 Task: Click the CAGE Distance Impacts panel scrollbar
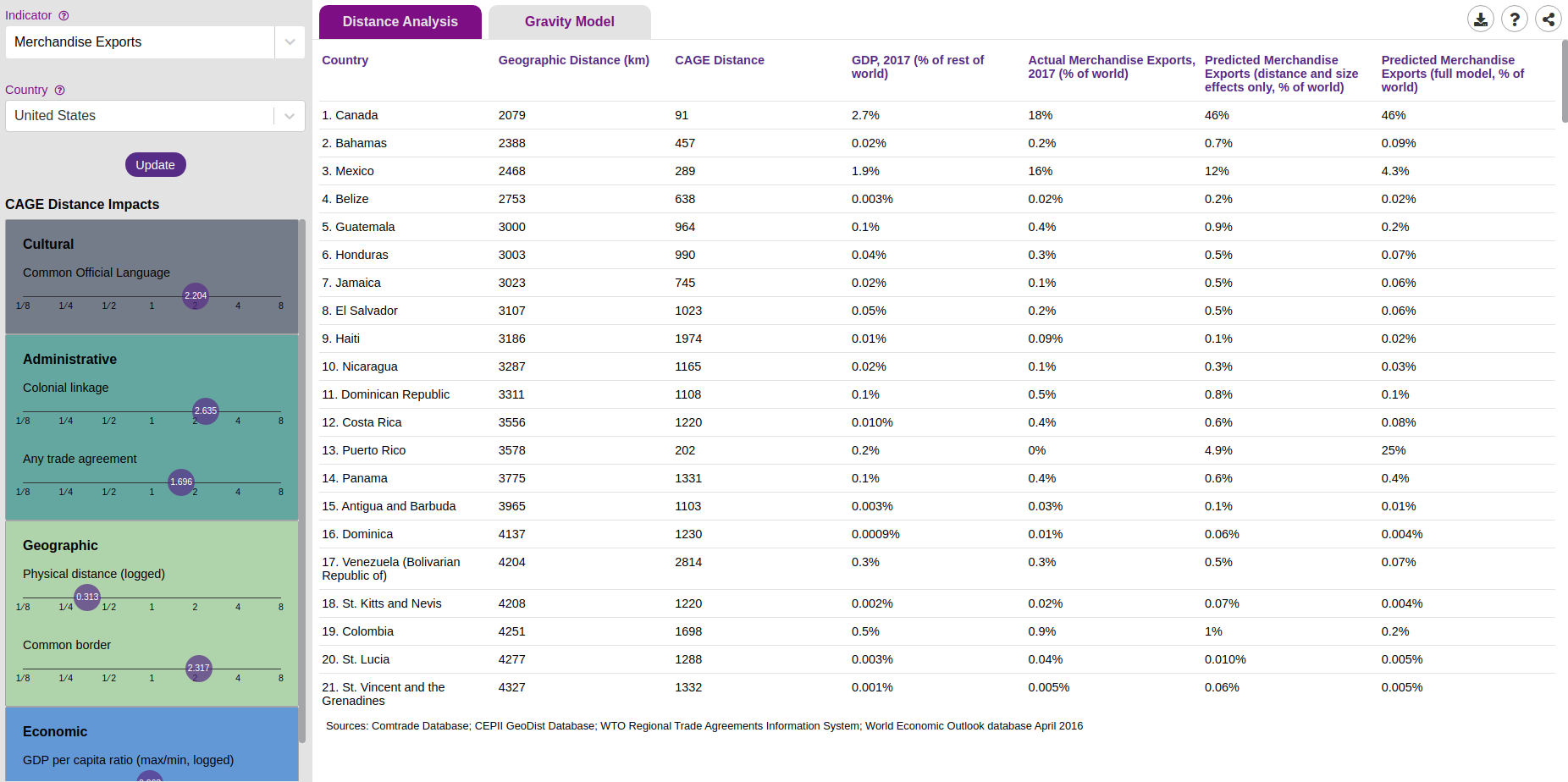[x=302, y=481]
